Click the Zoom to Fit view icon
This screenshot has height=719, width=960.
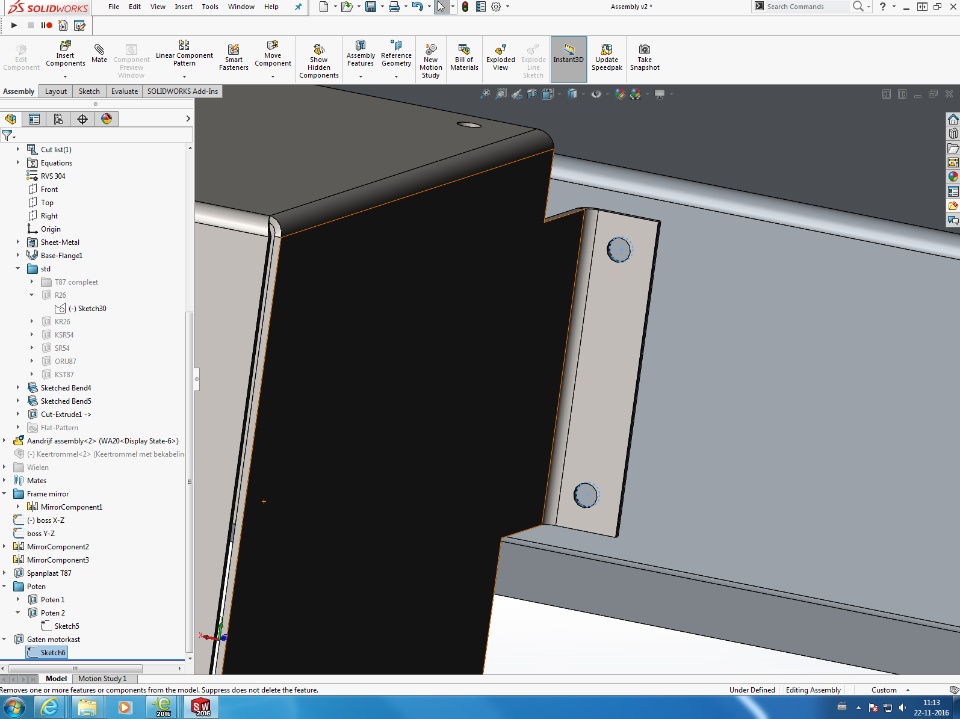pyautogui.click(x=485, y=94)
